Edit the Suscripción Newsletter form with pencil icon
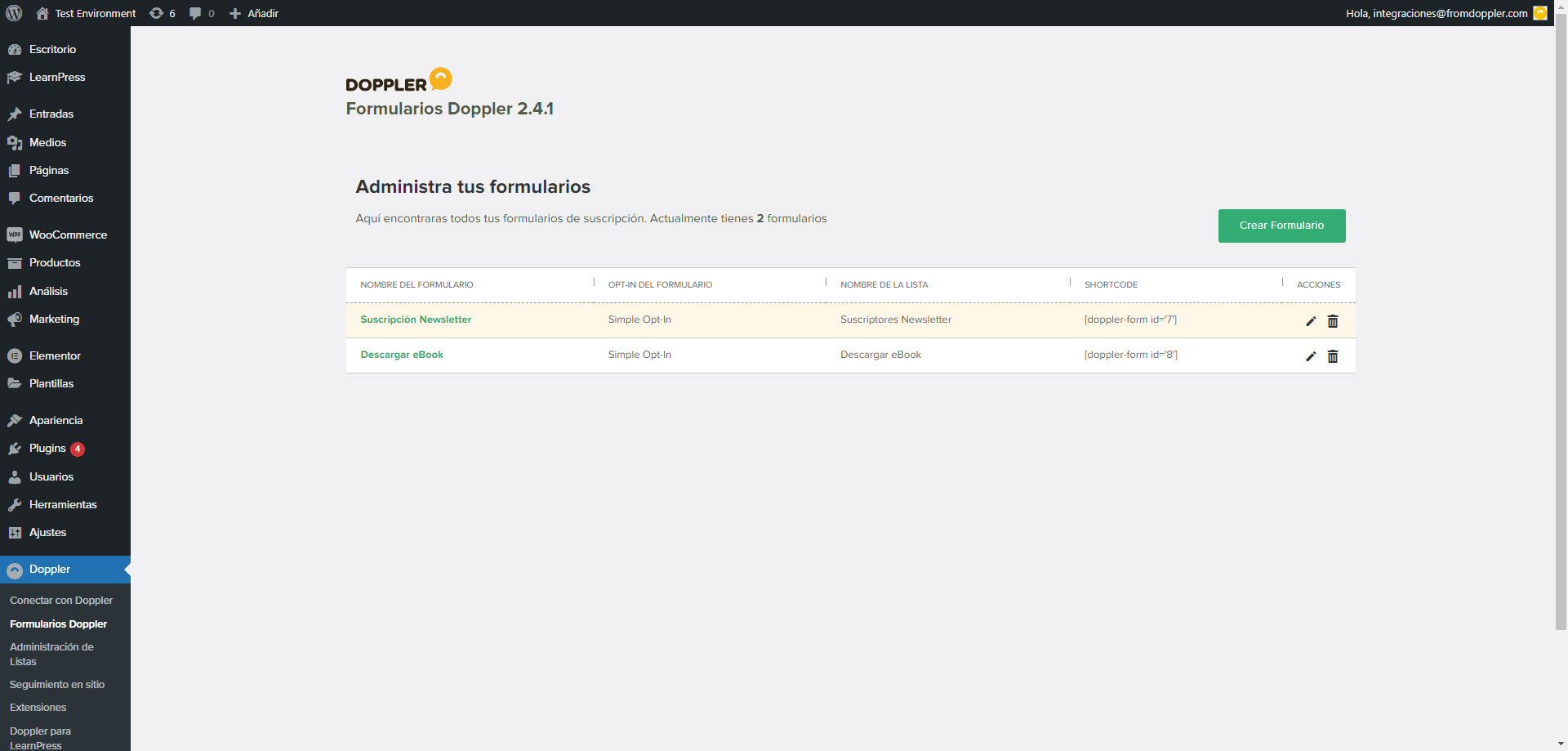 [1311, 321]
